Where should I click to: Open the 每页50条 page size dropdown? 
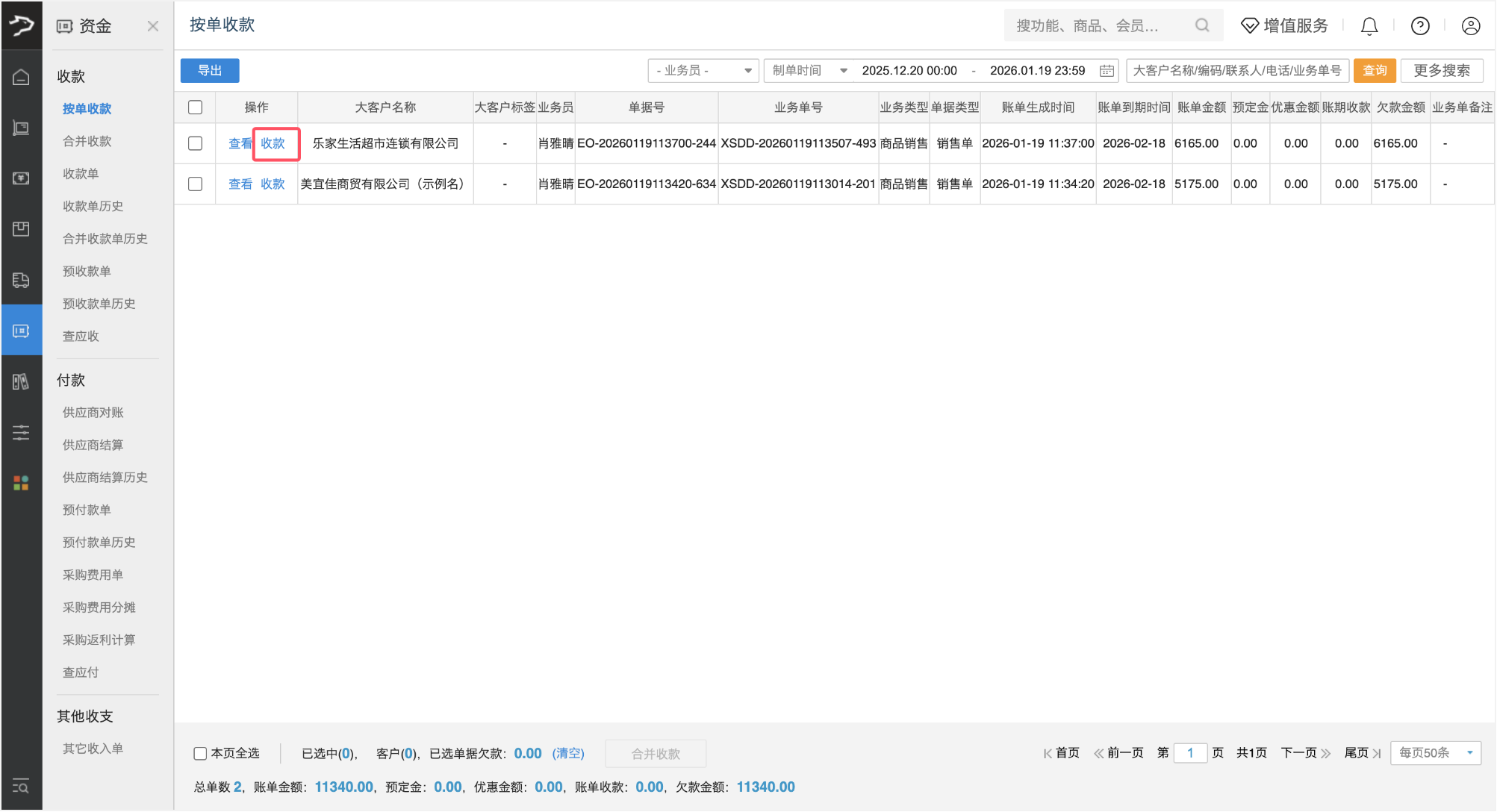pos(1435,753)
